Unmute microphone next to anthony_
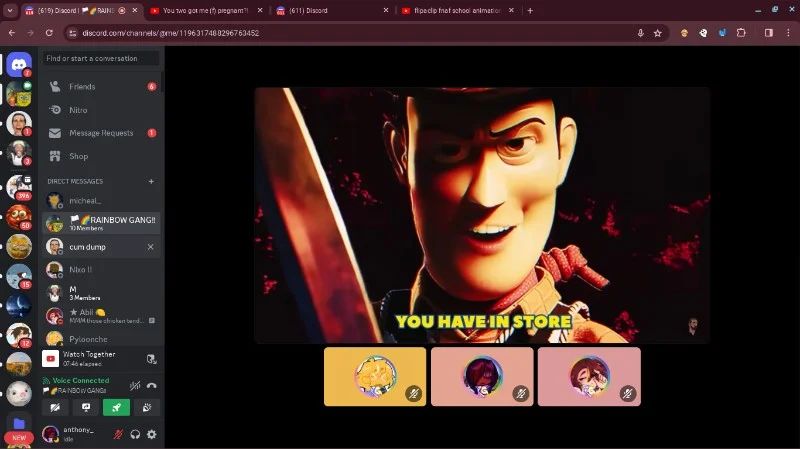The width and height of the screenshot is (800, 449). [118, 434]
